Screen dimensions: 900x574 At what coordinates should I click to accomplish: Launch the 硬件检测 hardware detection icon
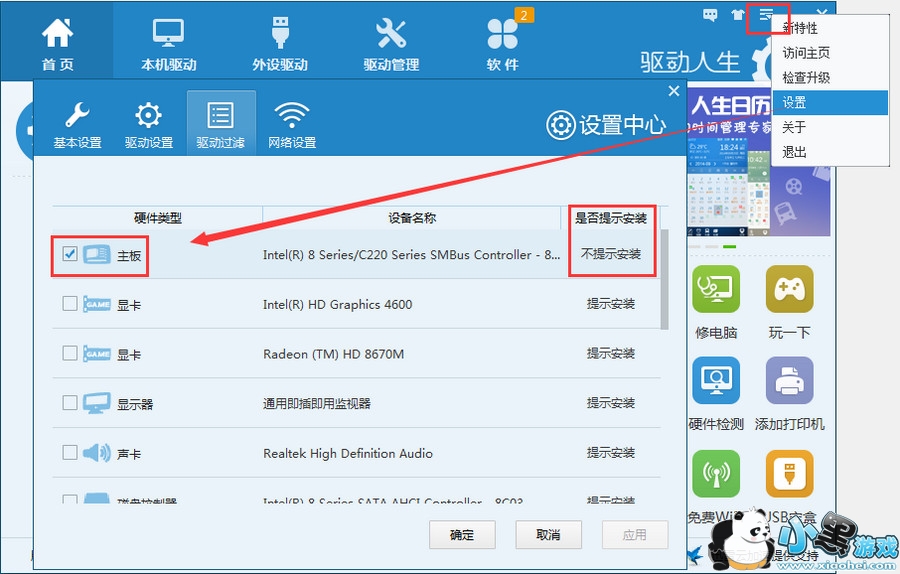pyautogui.click(x=716, y=381)
